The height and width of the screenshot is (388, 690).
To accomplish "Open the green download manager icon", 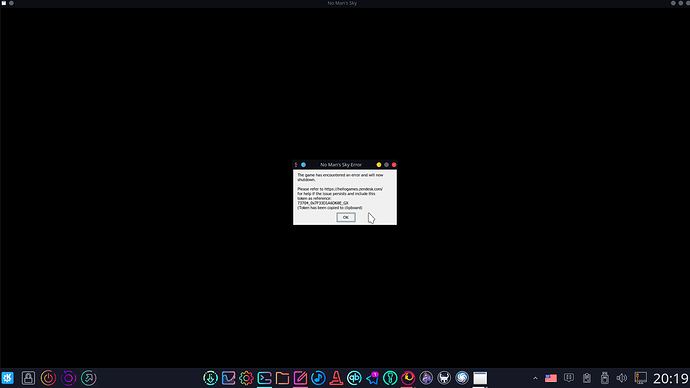I will tap(210, 378).
